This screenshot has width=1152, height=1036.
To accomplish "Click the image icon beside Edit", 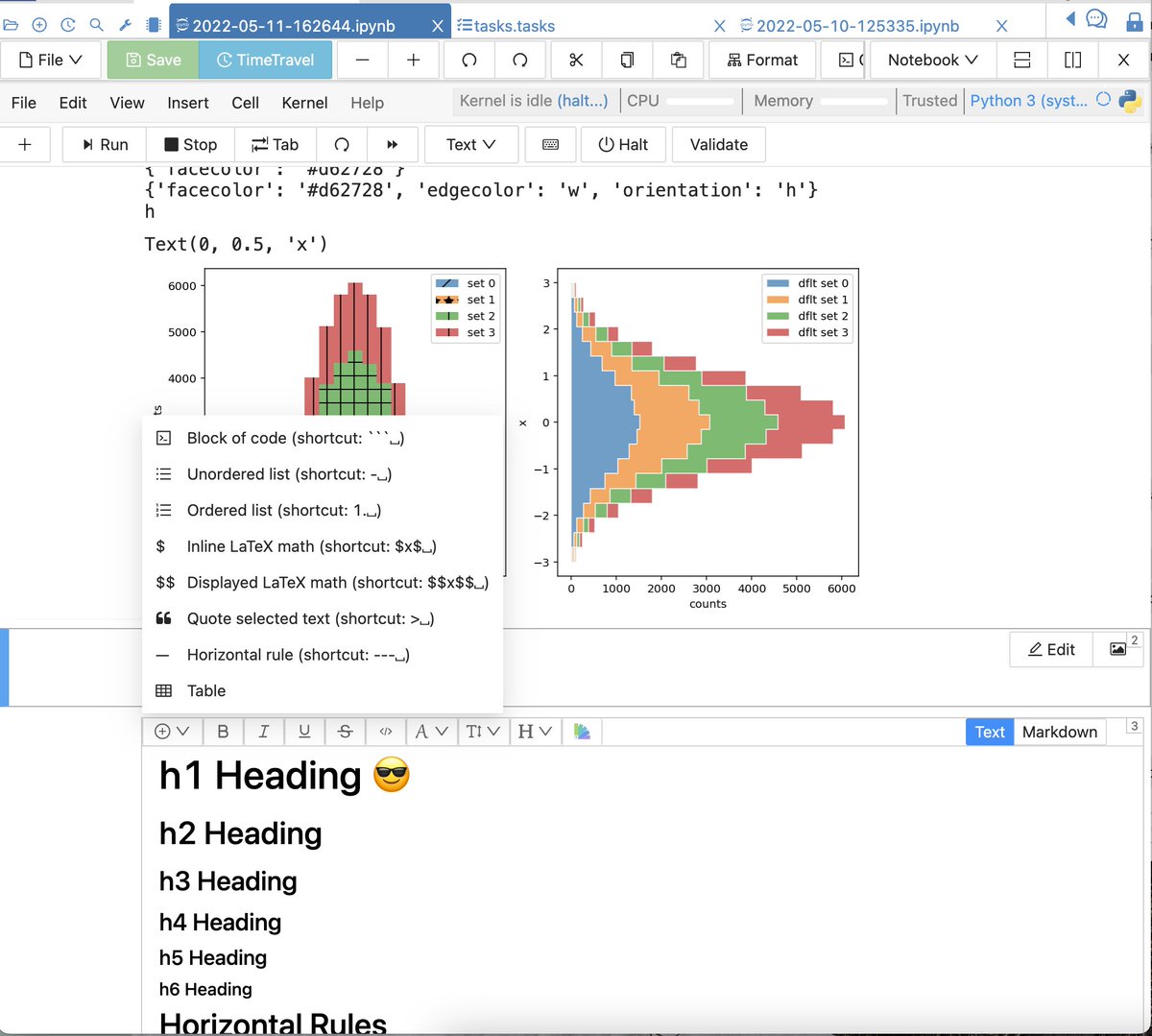I will click(x=1118, y=649).
